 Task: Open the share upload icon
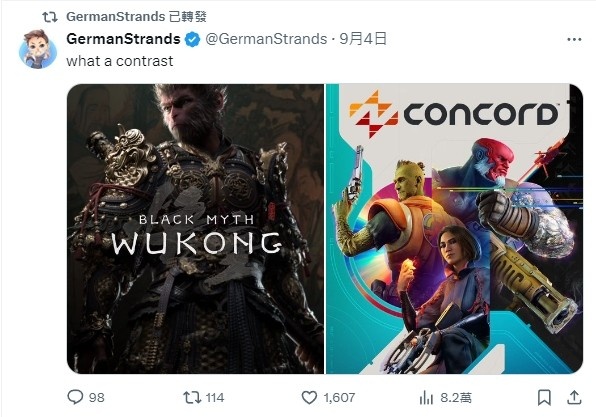[574, 398]
